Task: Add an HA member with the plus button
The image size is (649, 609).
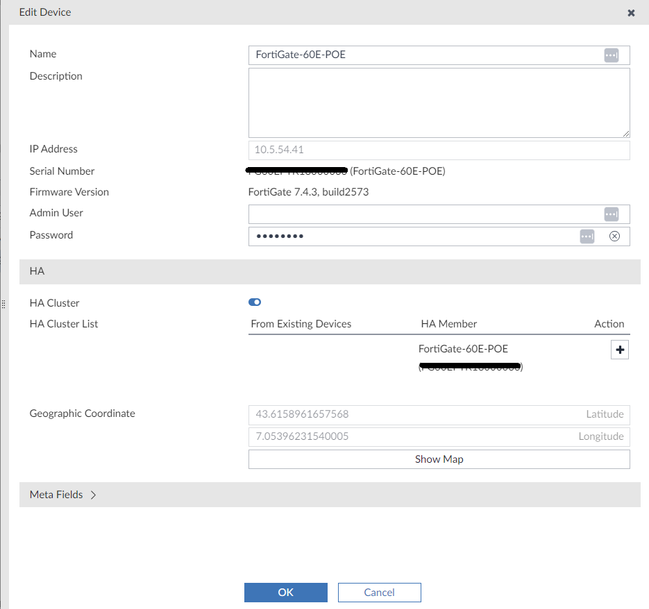Action: click(x=620, y=350)
